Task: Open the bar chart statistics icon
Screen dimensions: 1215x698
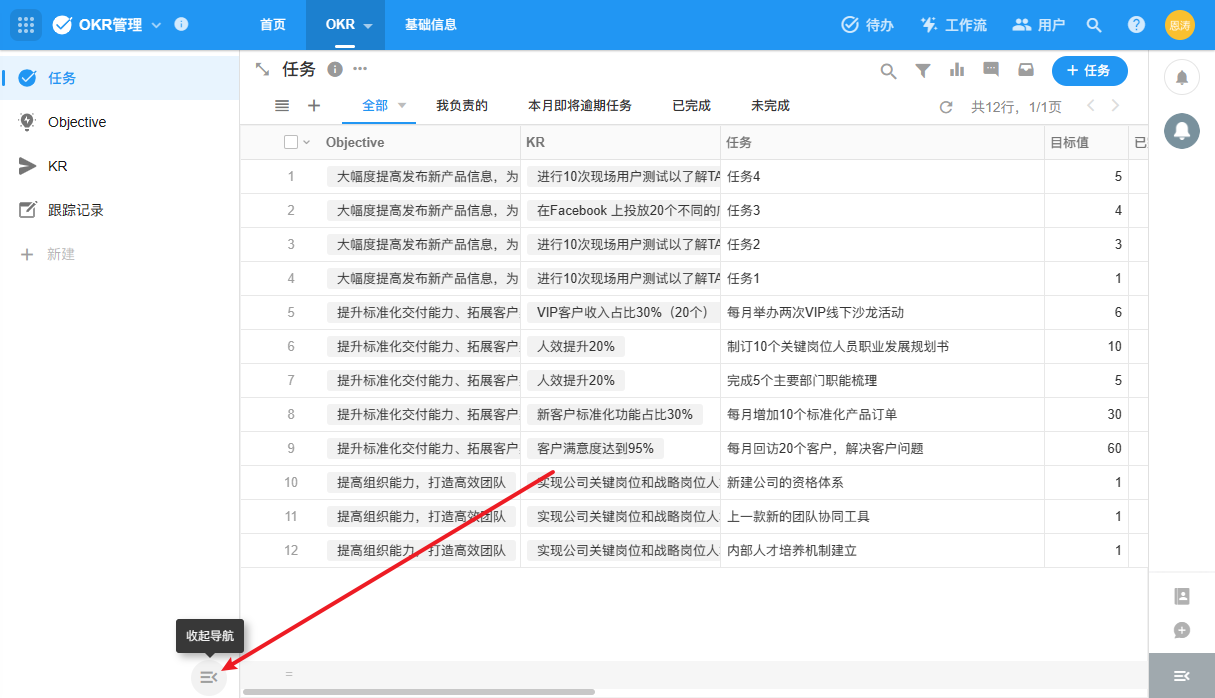Action: 957,71
